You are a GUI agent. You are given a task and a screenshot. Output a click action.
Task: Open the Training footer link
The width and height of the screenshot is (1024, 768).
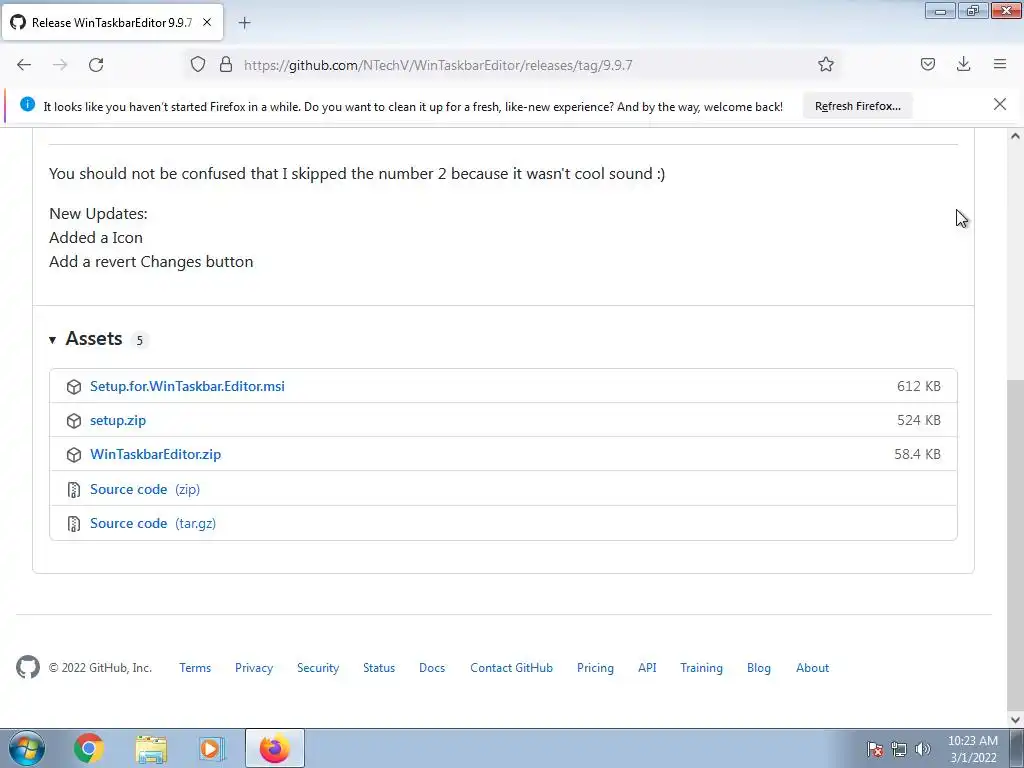[x=701, y=667]
